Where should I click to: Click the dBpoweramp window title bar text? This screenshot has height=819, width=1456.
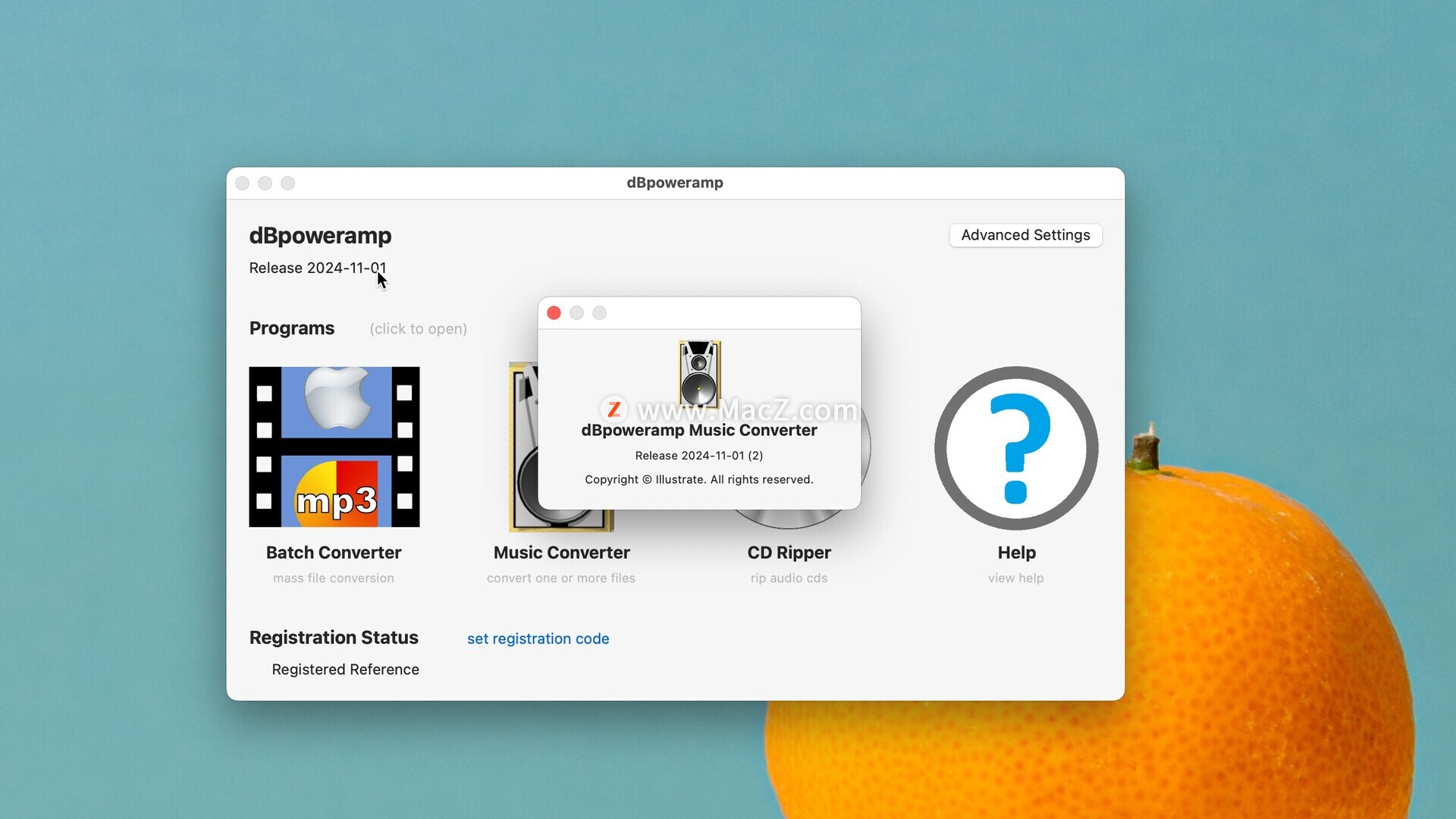point(675,183)
